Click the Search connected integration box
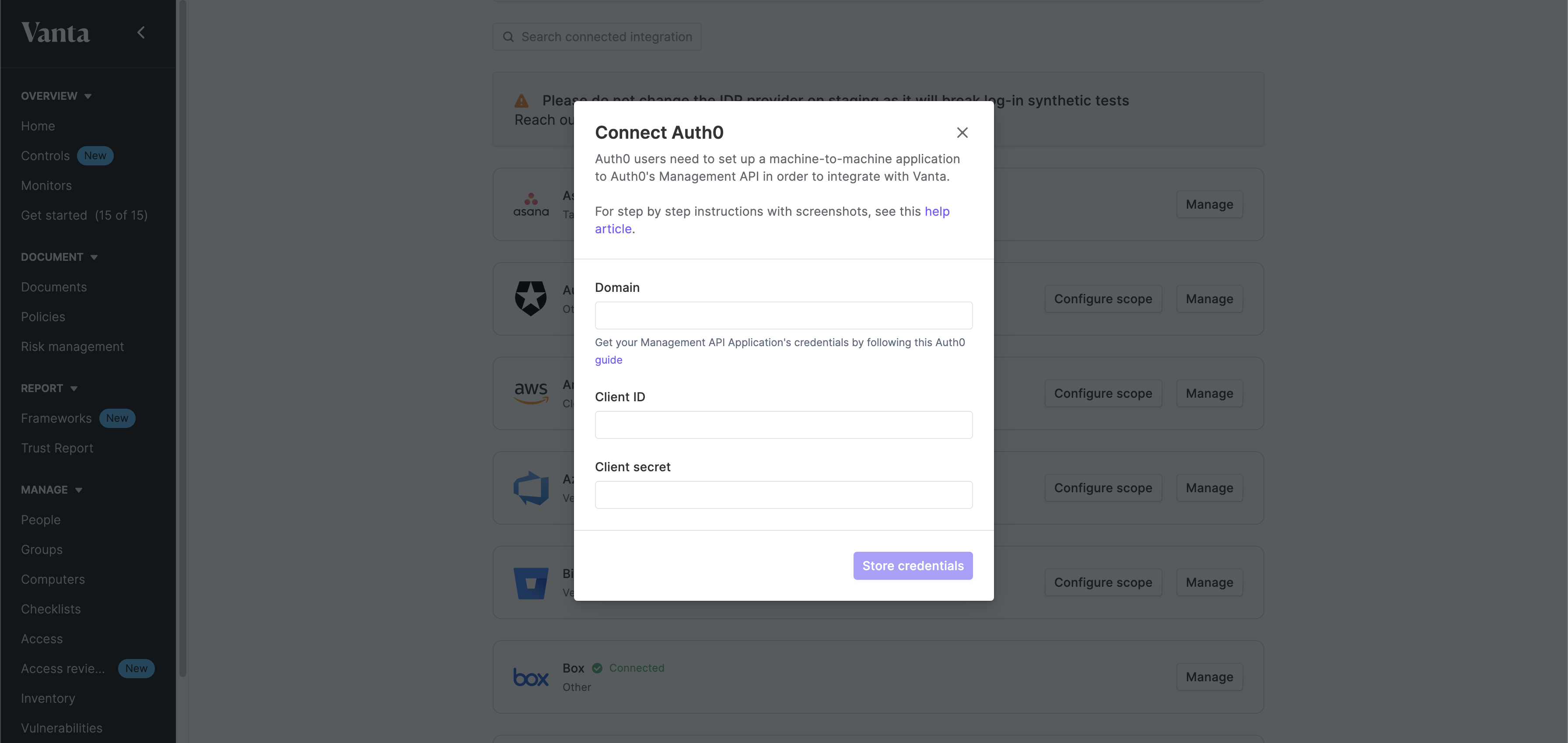The width and height of the screenshot is (1568, 743). [x=596, y=37]
